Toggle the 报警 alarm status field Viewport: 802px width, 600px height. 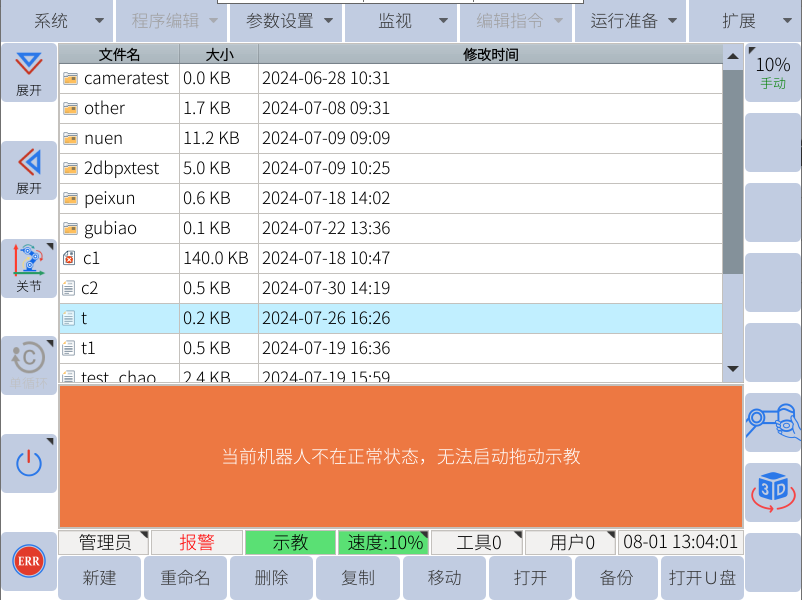pyautogui.click(x=197, y=543)
